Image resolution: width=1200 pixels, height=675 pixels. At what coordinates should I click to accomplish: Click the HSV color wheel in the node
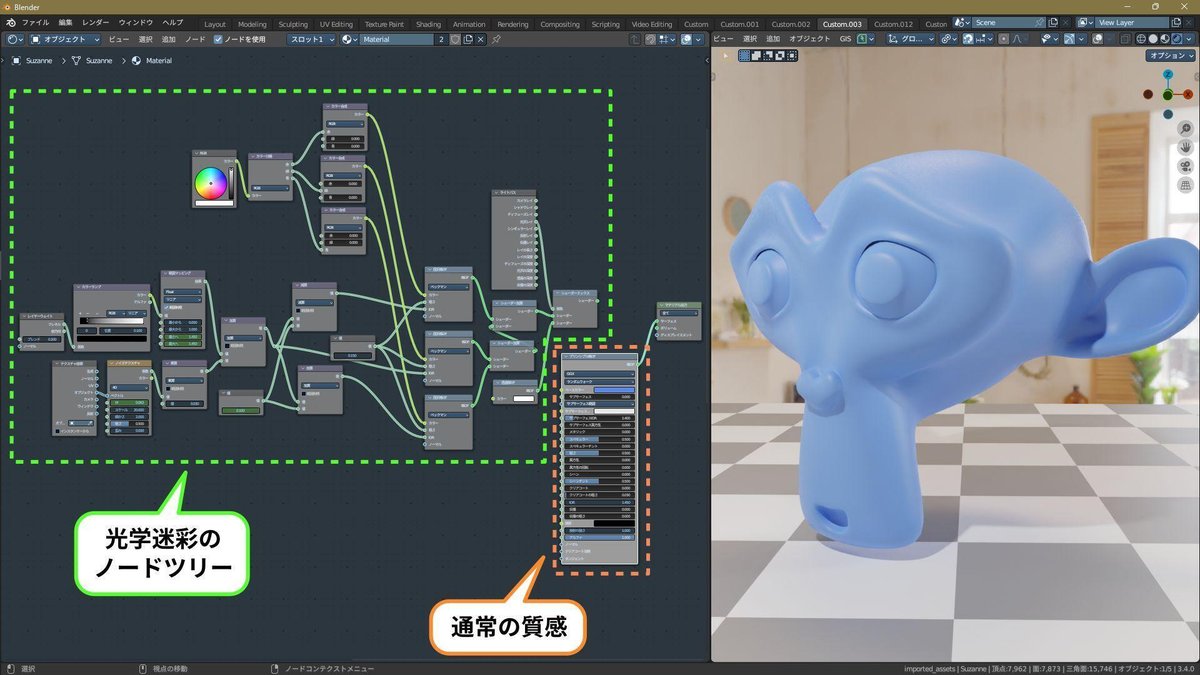coord(211,182)
